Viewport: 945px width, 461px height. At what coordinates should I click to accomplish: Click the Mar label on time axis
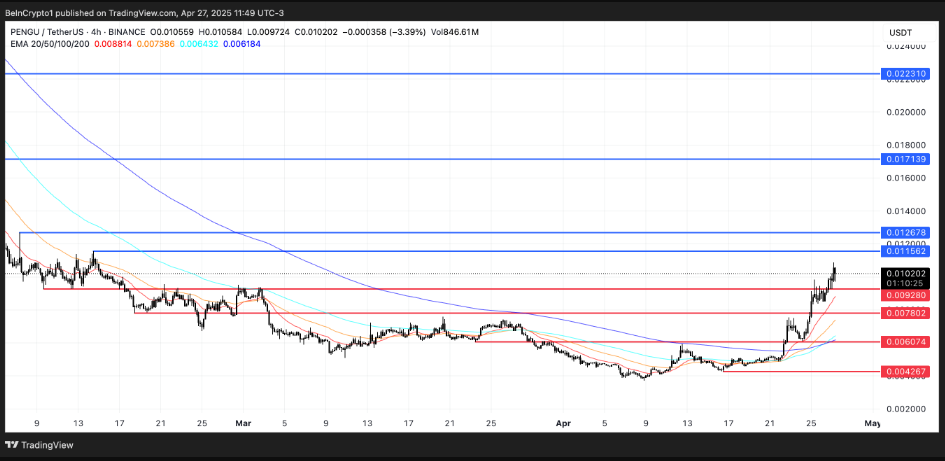[243, 423]
